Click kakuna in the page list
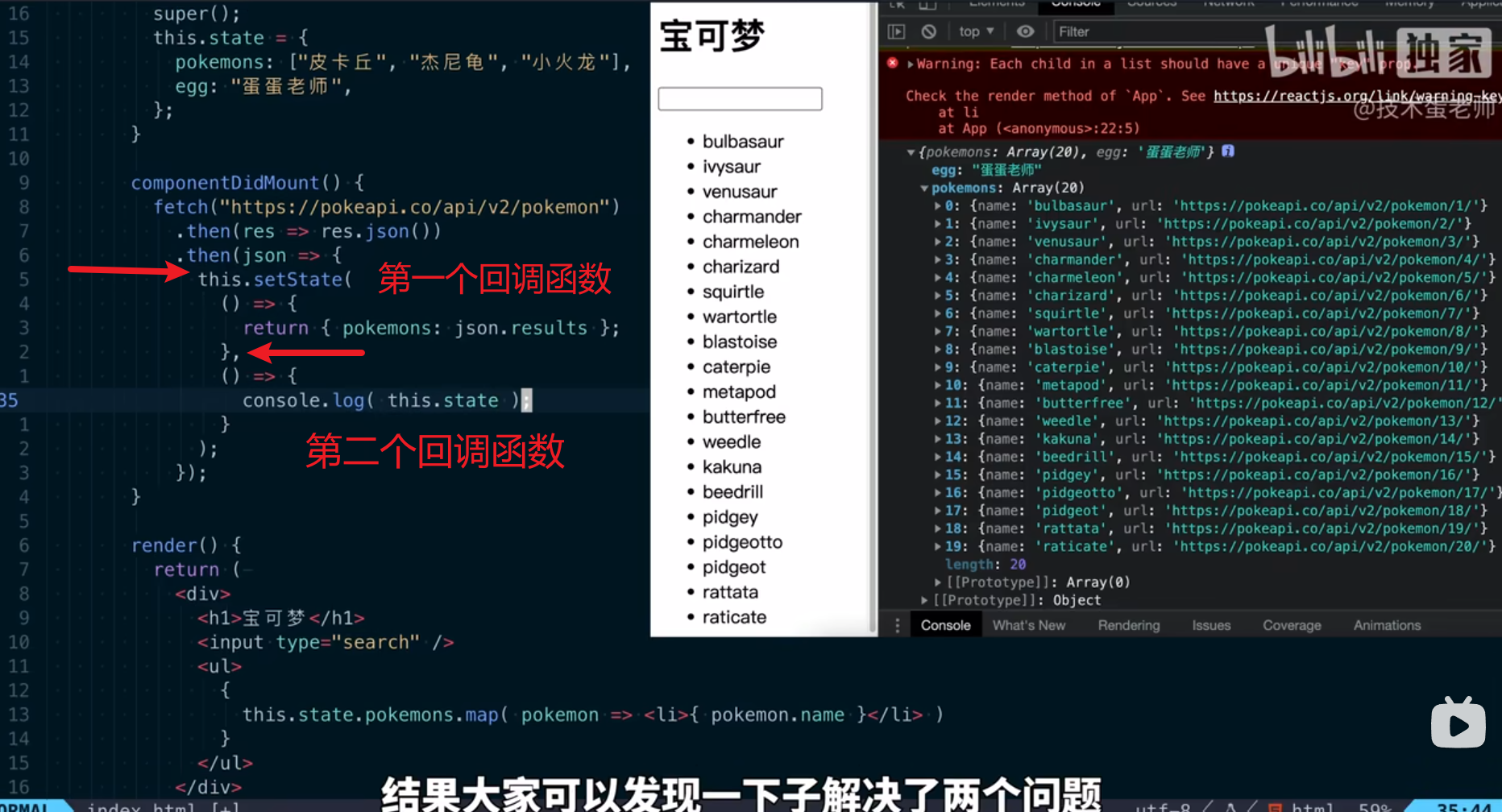Viewport: 1502px width, 812px height. pos(732,466)
